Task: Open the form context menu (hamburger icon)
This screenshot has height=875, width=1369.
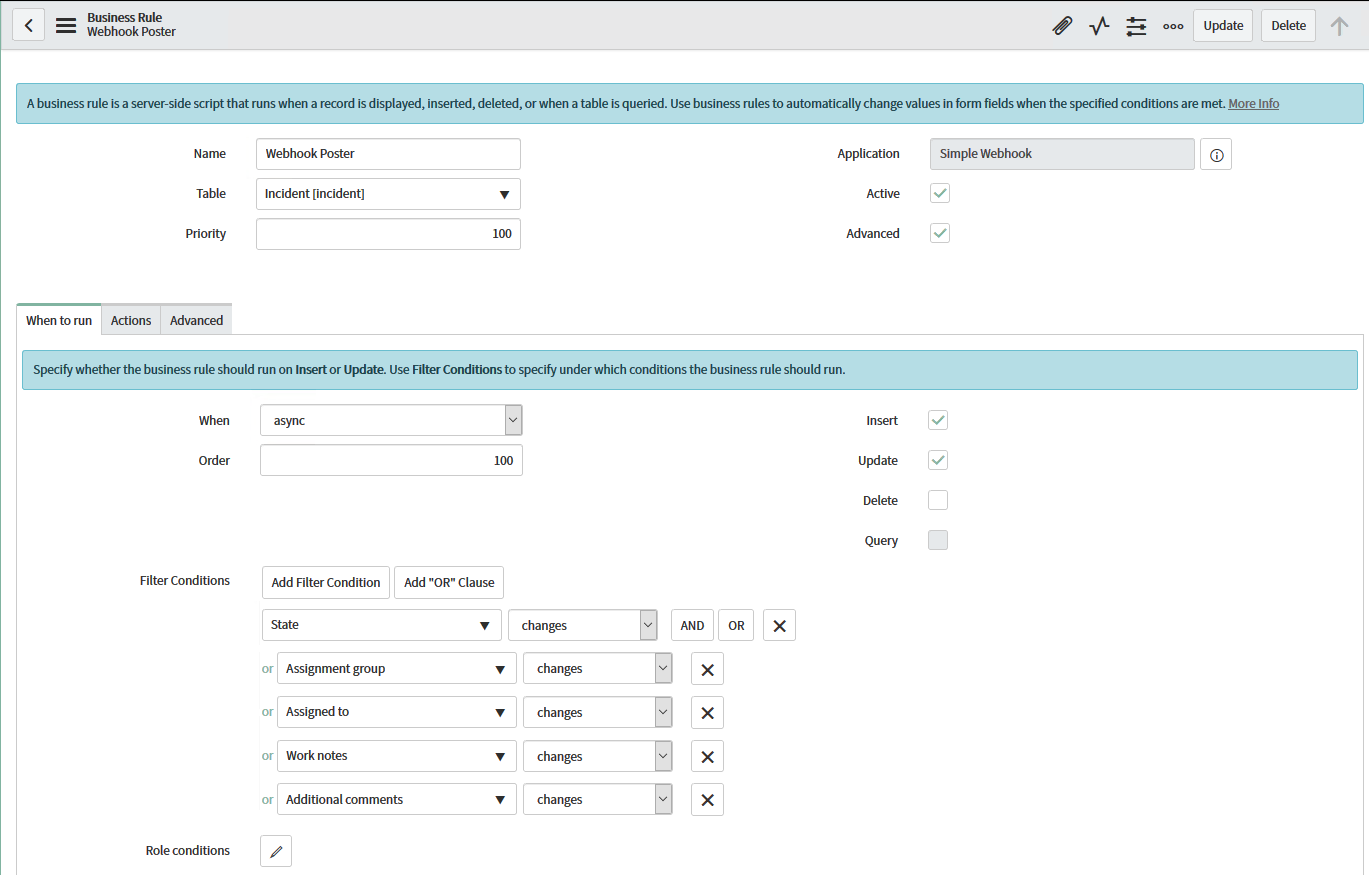Action: [64, 25]
